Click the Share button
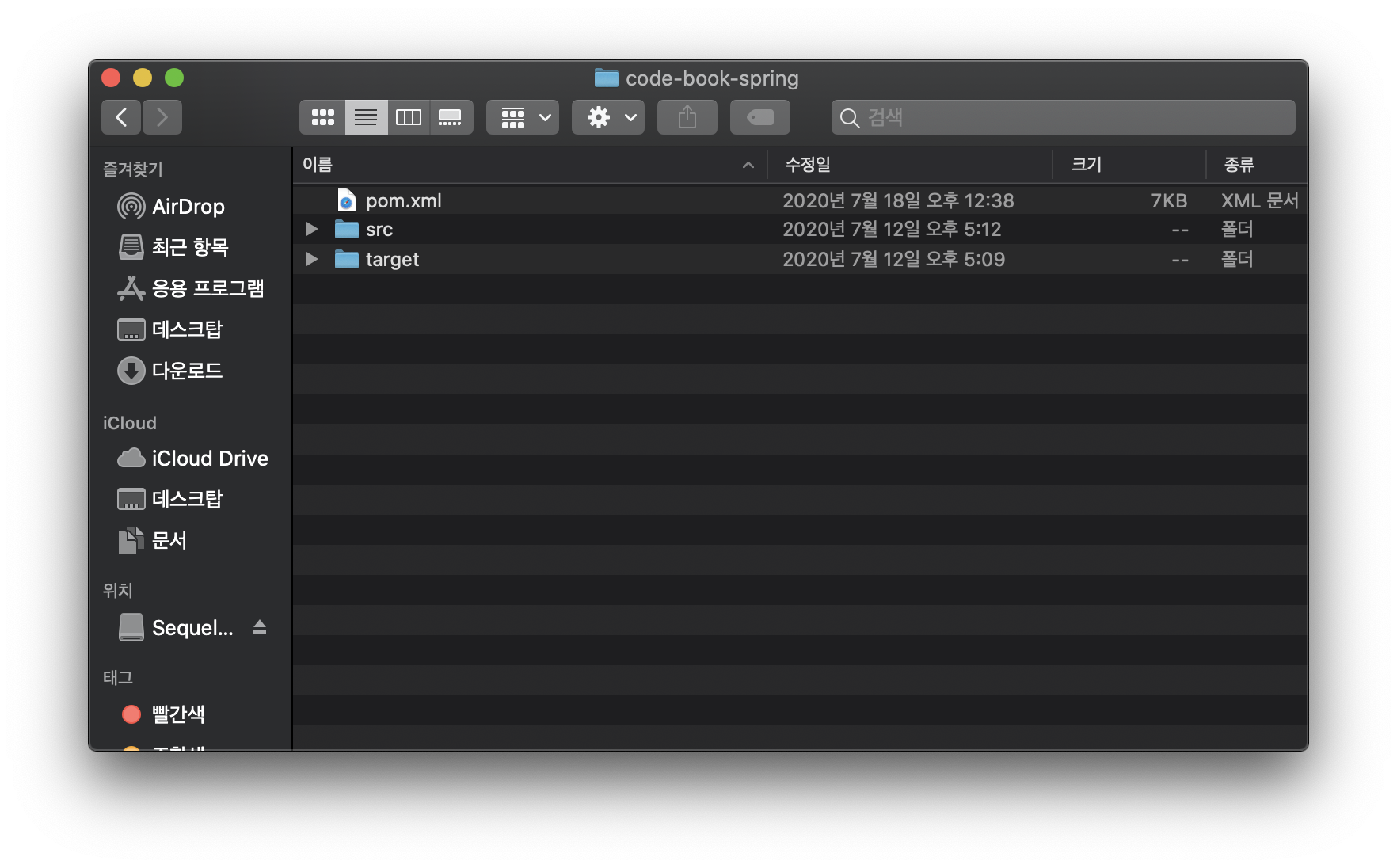This screenshot has height=868, width=1397. click(687, 117)
